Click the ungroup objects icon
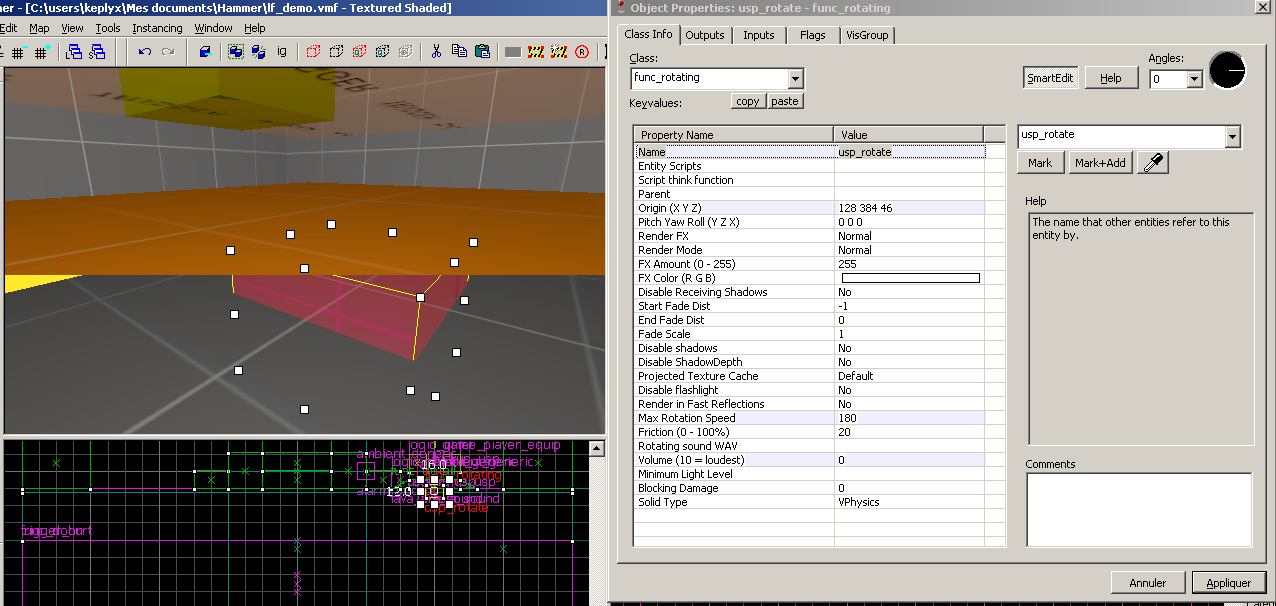Screen dimensions: 1276x606 click(x=259, y=52)
